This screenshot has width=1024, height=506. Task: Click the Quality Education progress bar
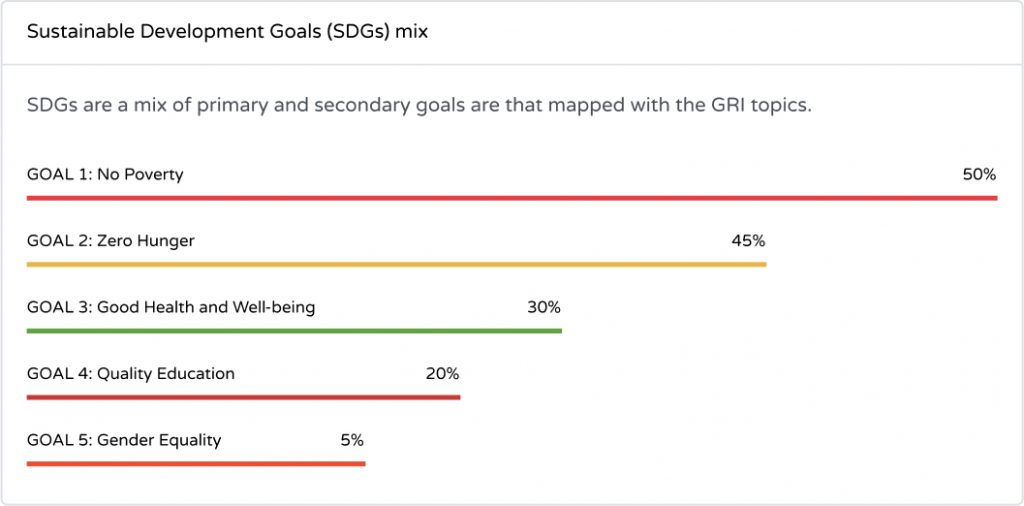click(244, 397)
